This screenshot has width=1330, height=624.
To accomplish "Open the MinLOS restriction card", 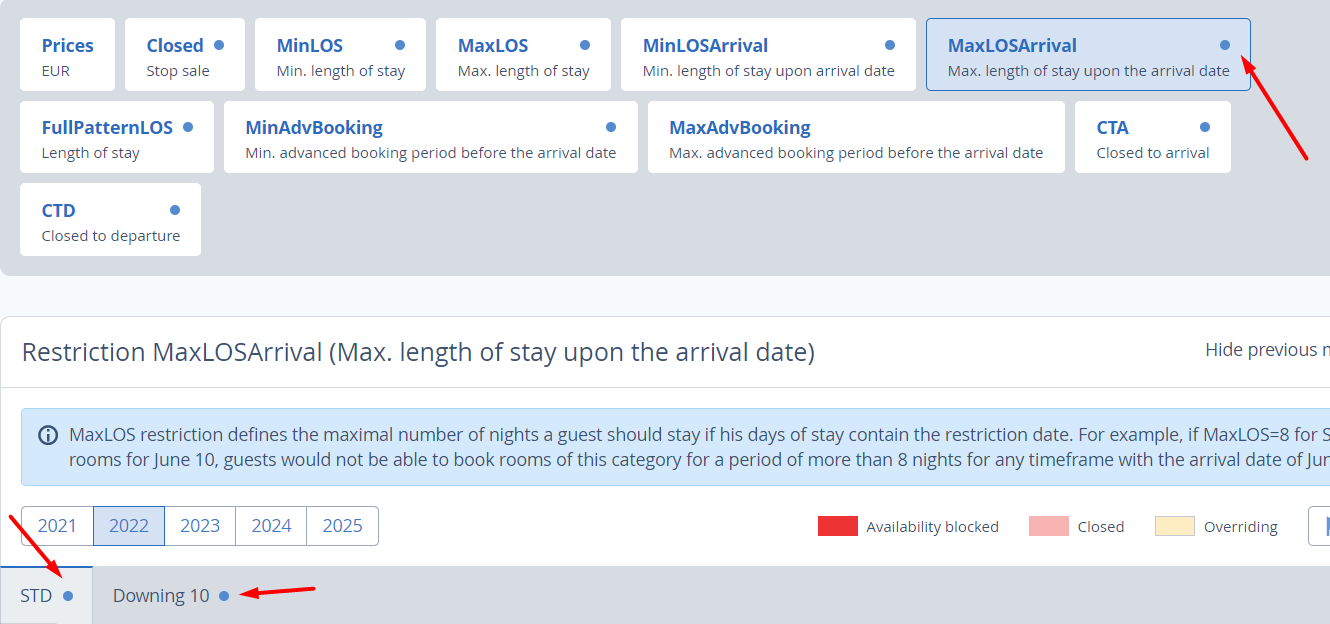I will [340, 54].
